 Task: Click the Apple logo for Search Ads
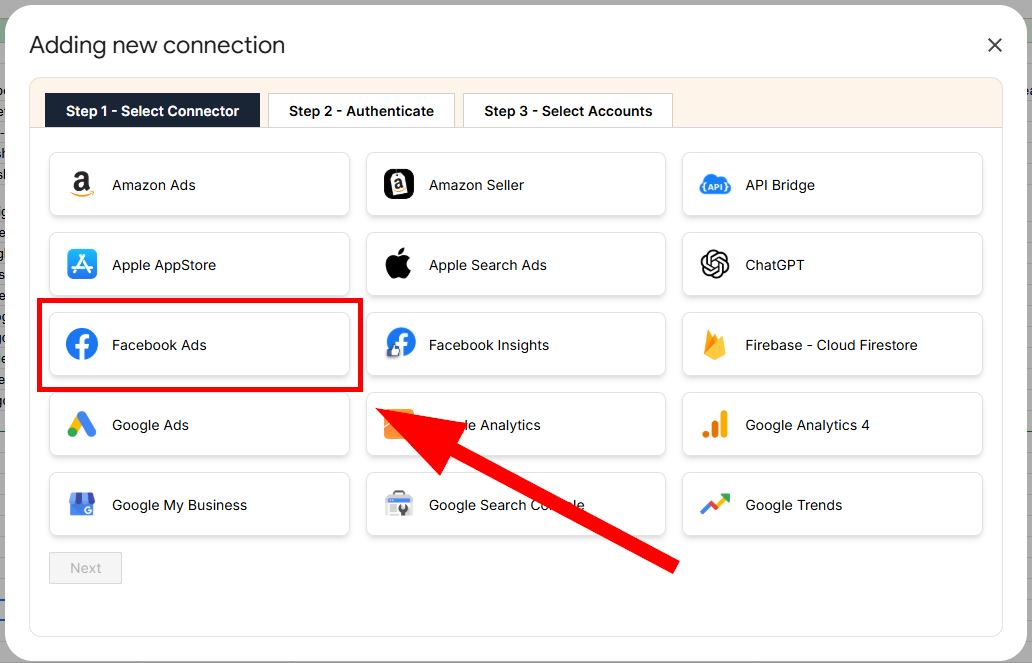click(398, 264)
